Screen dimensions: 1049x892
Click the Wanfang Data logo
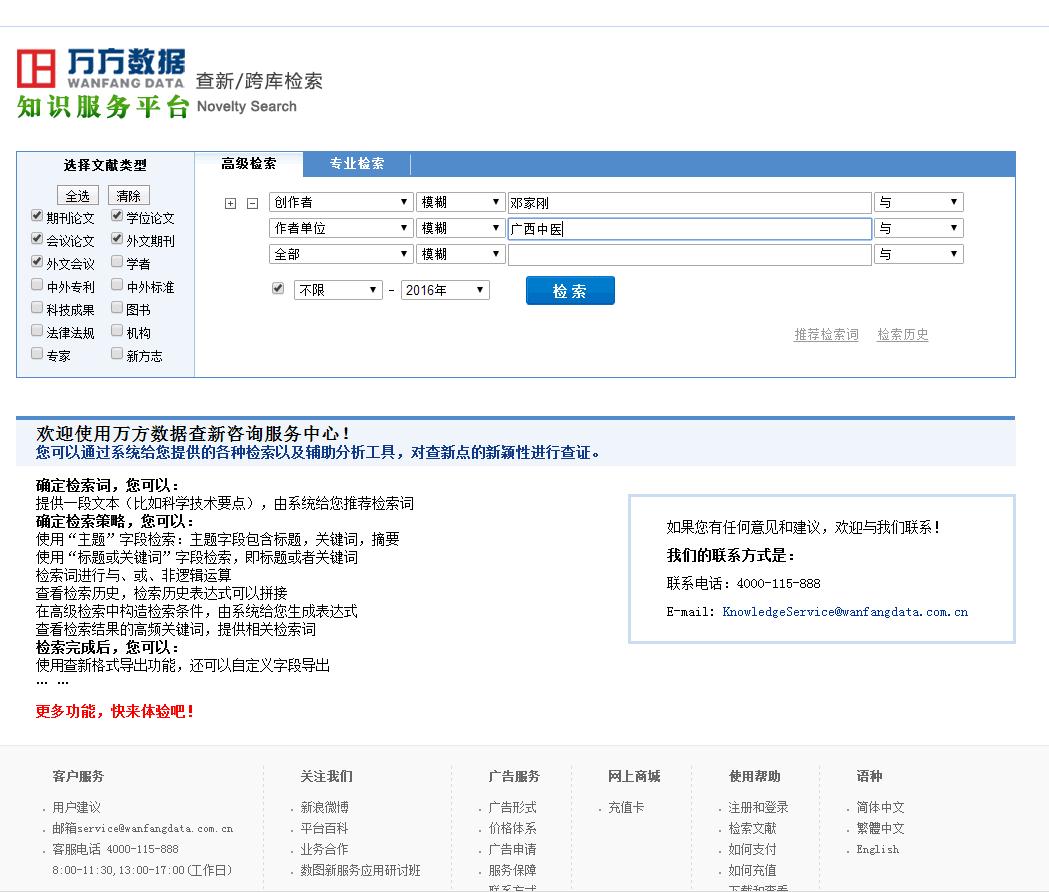click(101, 82)
